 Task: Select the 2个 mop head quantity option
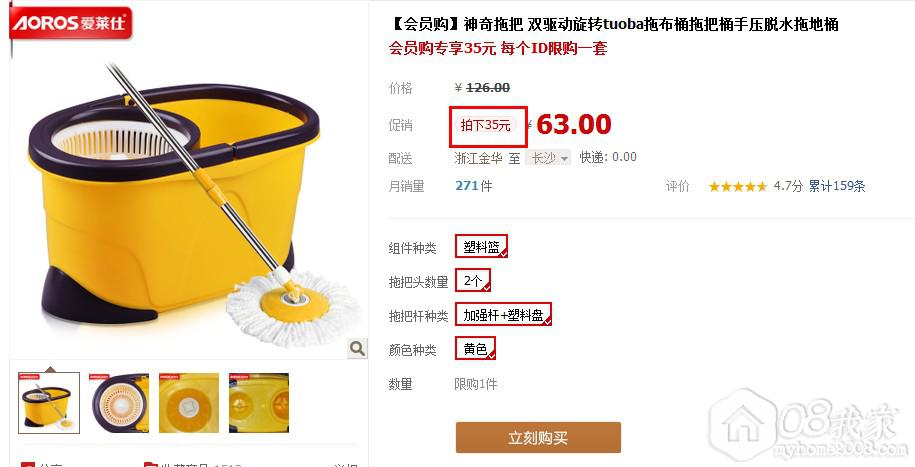click(473, 280)
